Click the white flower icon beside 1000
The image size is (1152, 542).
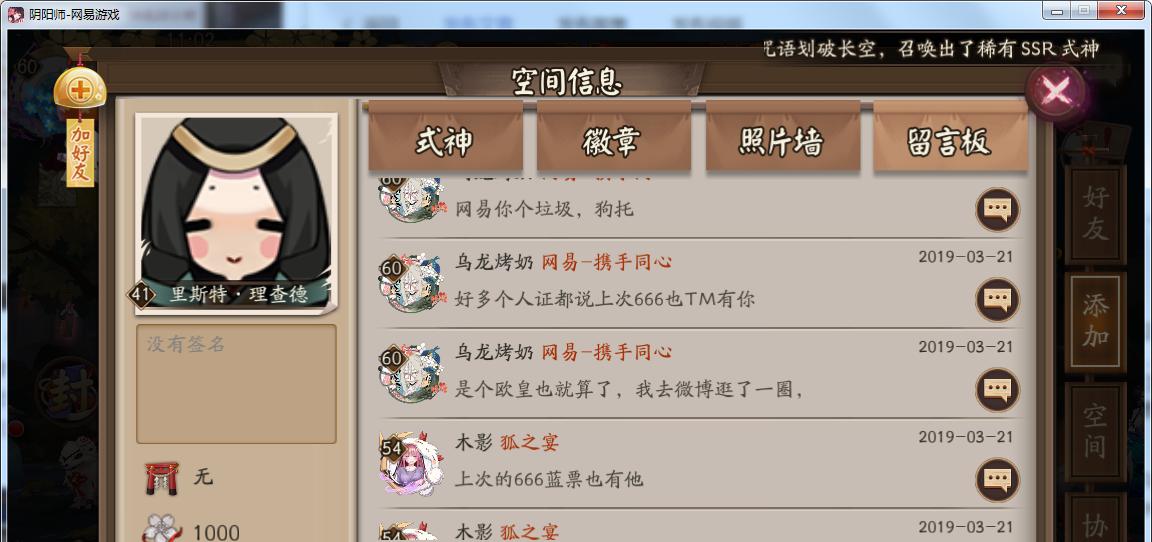pyautogui.click(x=162, y=529)
